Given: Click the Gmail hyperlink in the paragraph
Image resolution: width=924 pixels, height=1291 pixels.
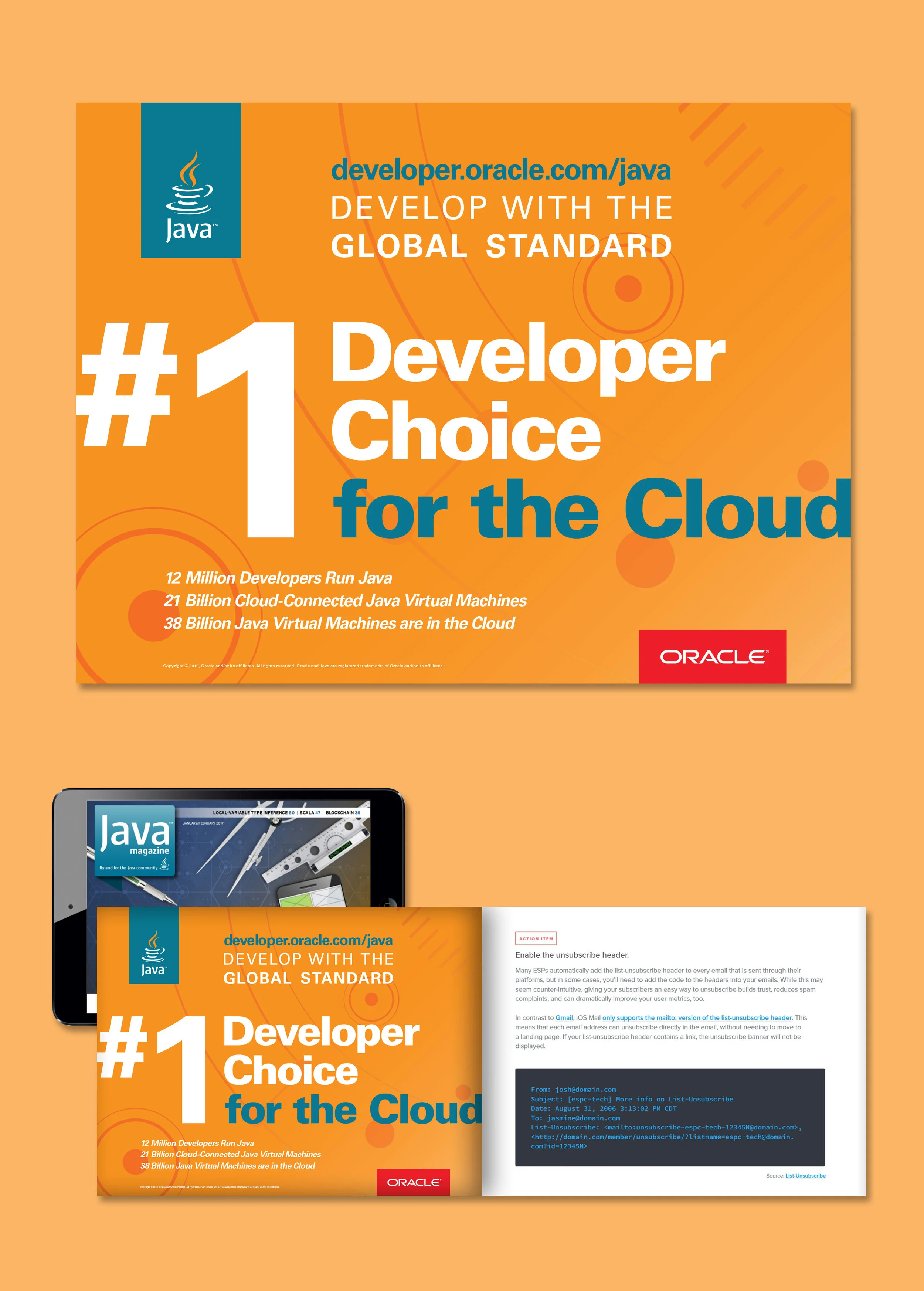Looking at the screenshot, I should (564, 1018).
